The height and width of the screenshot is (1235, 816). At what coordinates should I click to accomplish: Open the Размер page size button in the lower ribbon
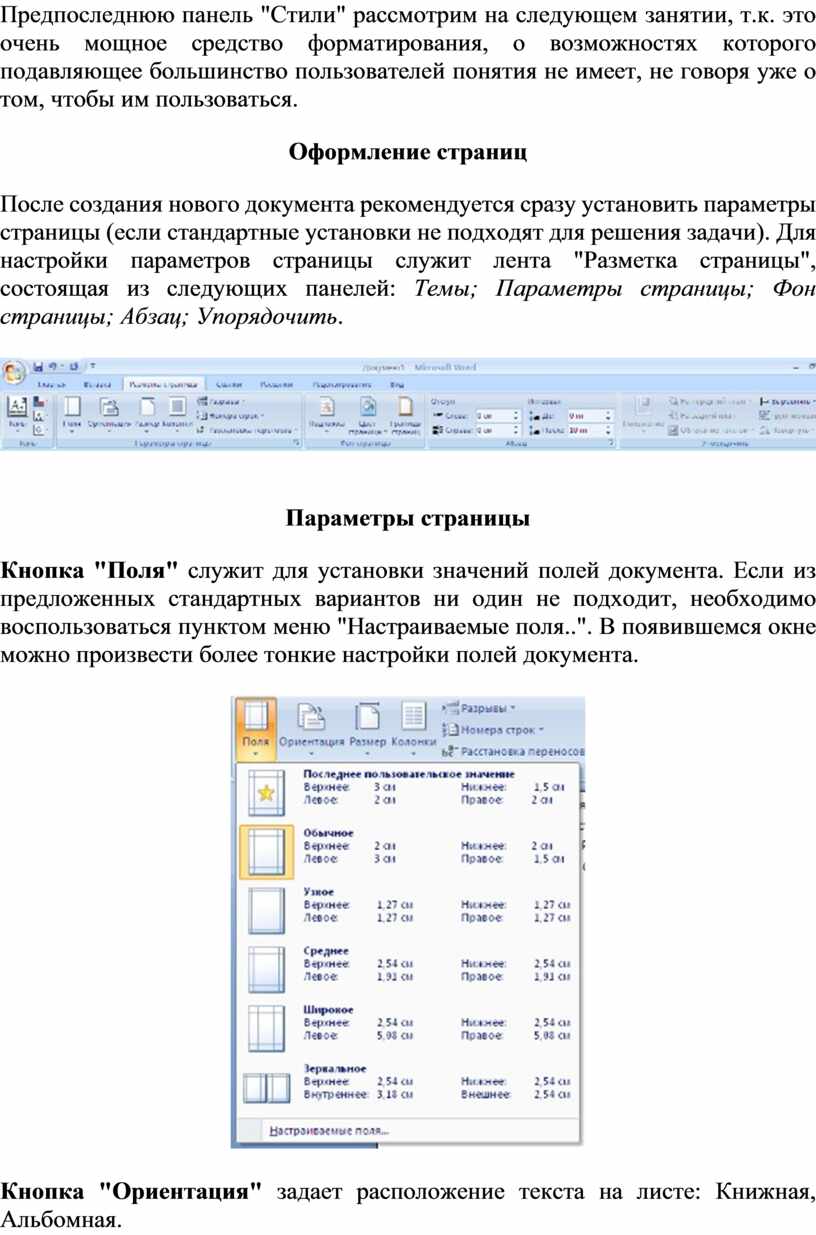367,727
